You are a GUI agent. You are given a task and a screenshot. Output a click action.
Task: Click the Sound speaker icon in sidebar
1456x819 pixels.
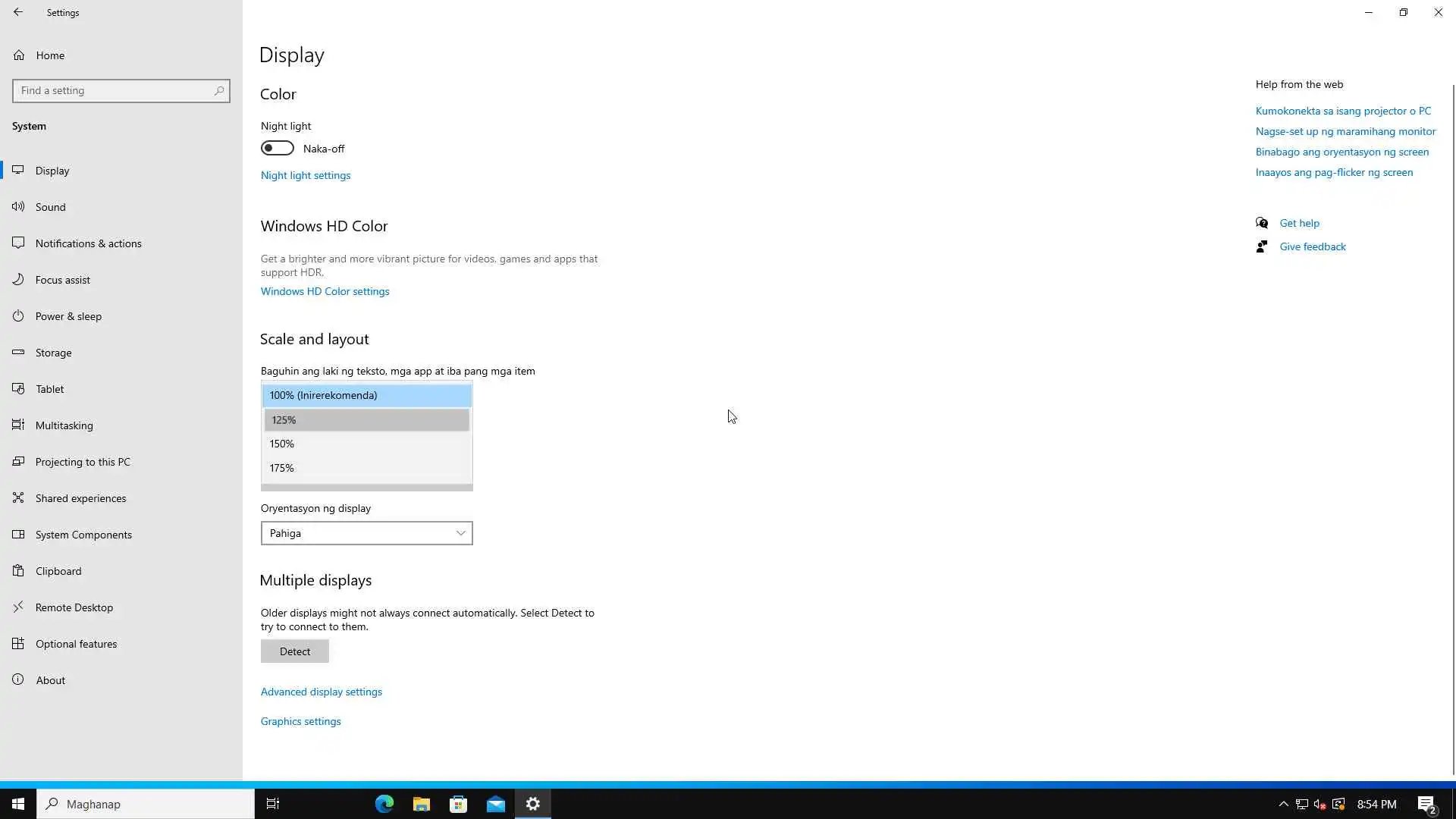[18, 206]
